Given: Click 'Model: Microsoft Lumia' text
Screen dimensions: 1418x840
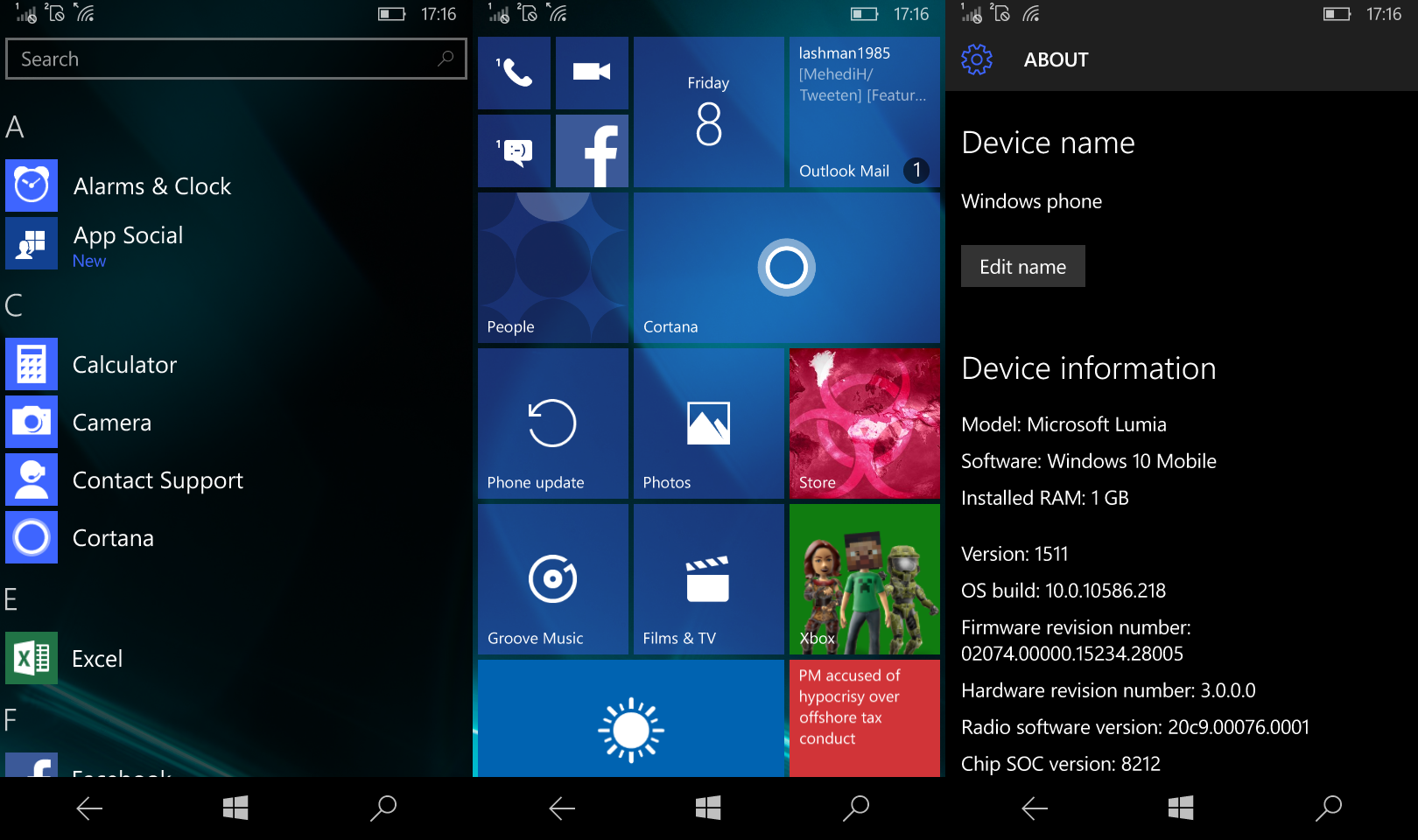Looking at the screenshot, I should [x=1063, y=424].
